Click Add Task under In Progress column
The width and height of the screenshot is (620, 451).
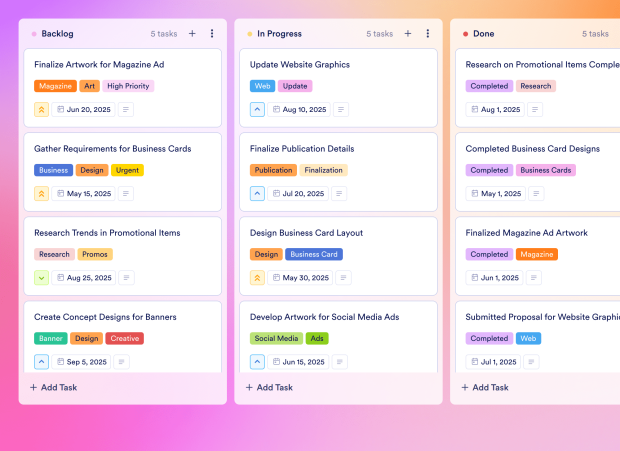270,387
